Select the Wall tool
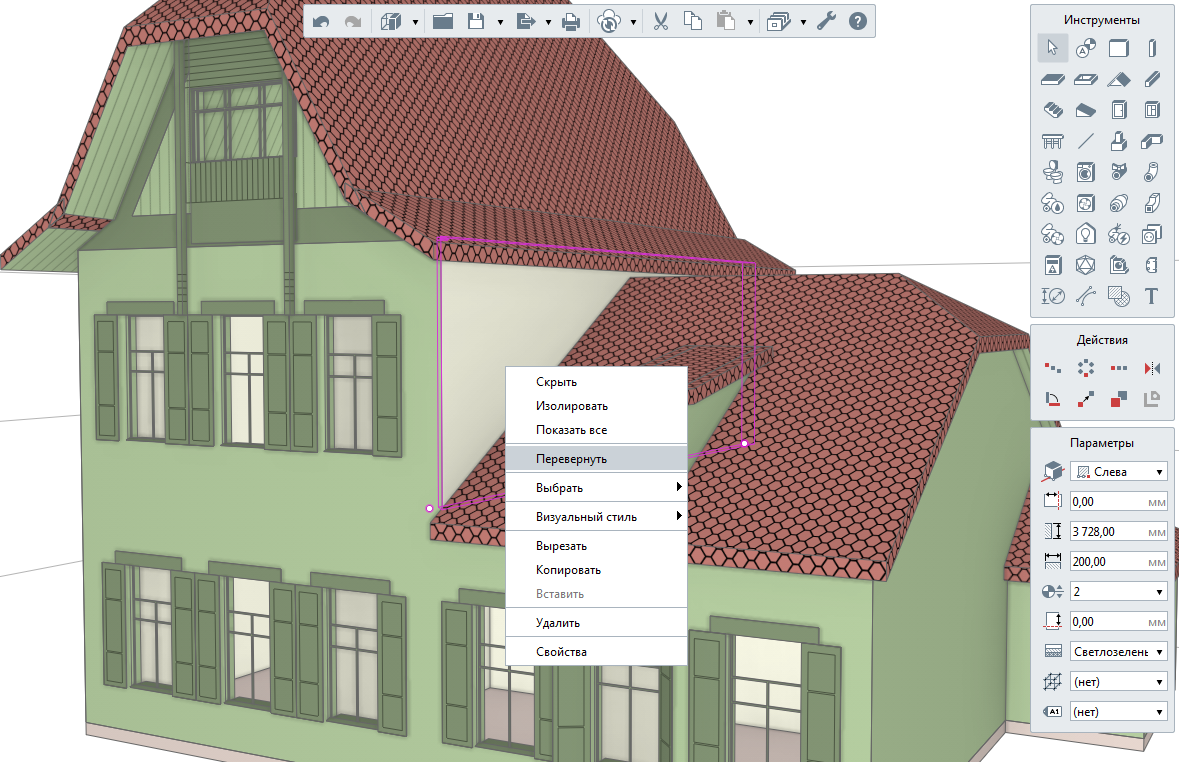This screenshot has height=762, width=1179. pos(1119,48)
